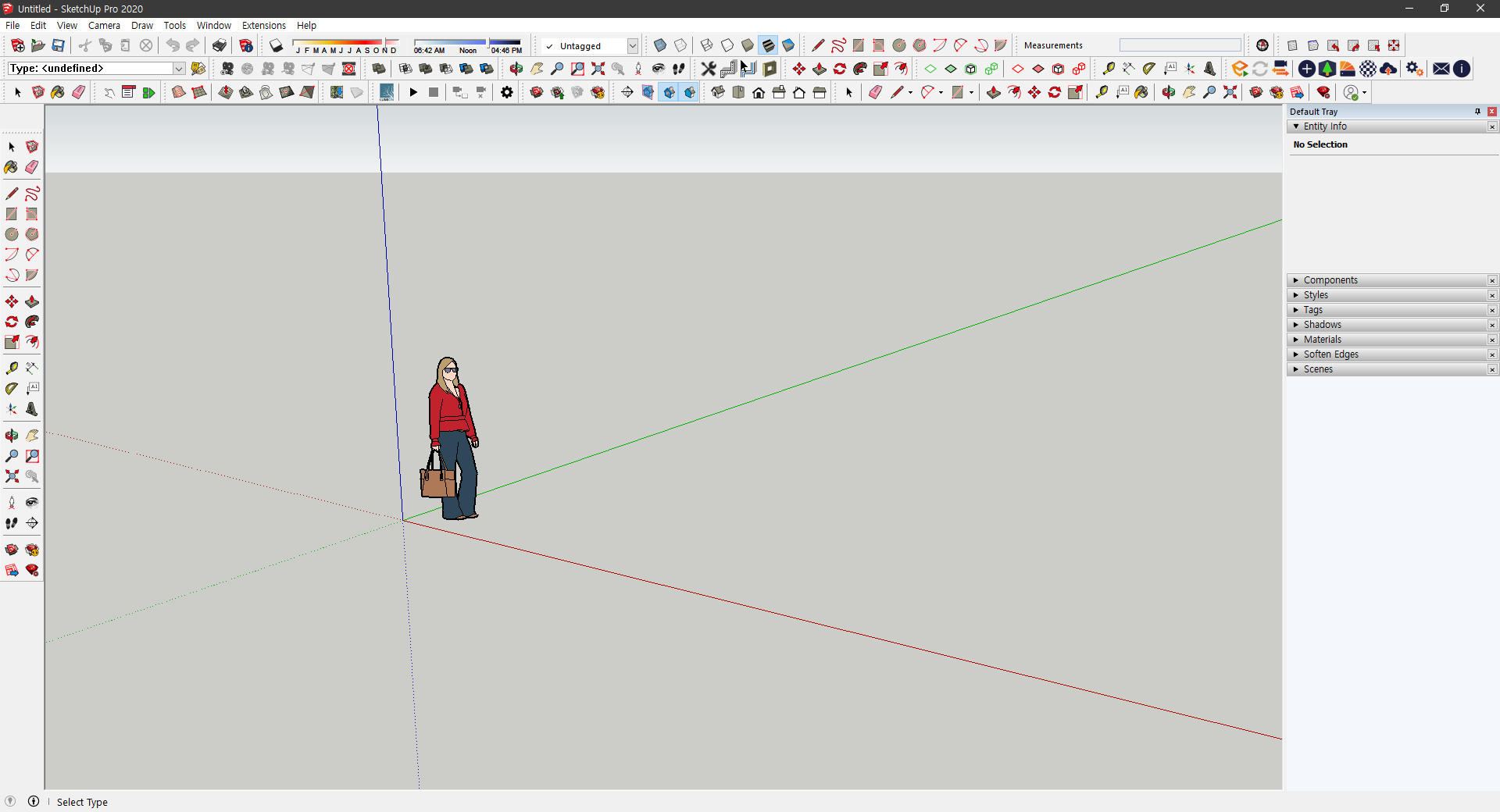Collapse the Entity Info panel

(x=1296, y=126)
